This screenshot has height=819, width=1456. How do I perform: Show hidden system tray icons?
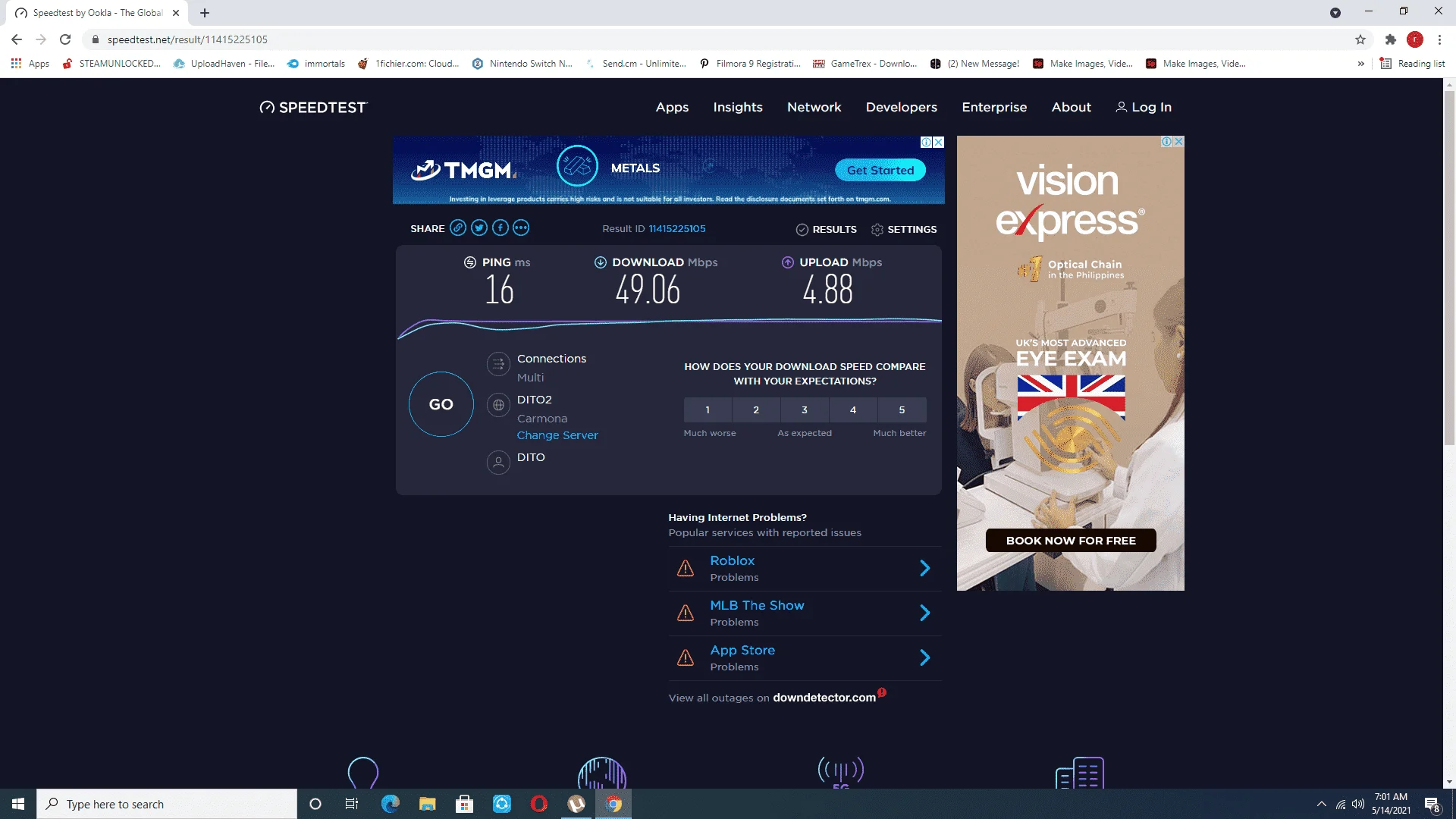coord(1322,804)
